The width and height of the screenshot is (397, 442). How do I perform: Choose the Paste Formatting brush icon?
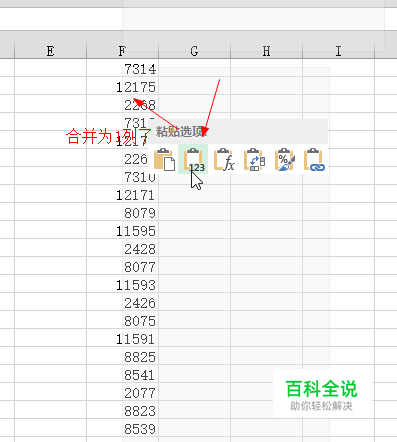click(284, 159)
